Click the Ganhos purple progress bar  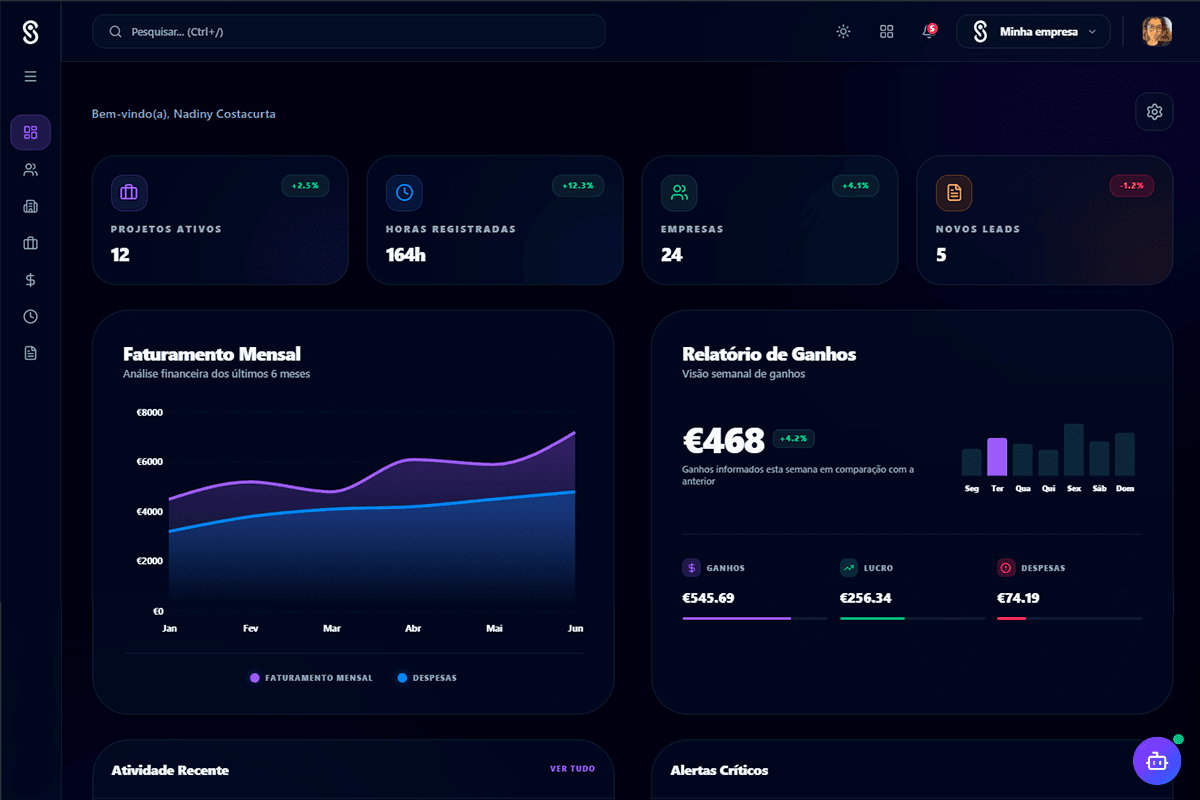click(737, 619)
